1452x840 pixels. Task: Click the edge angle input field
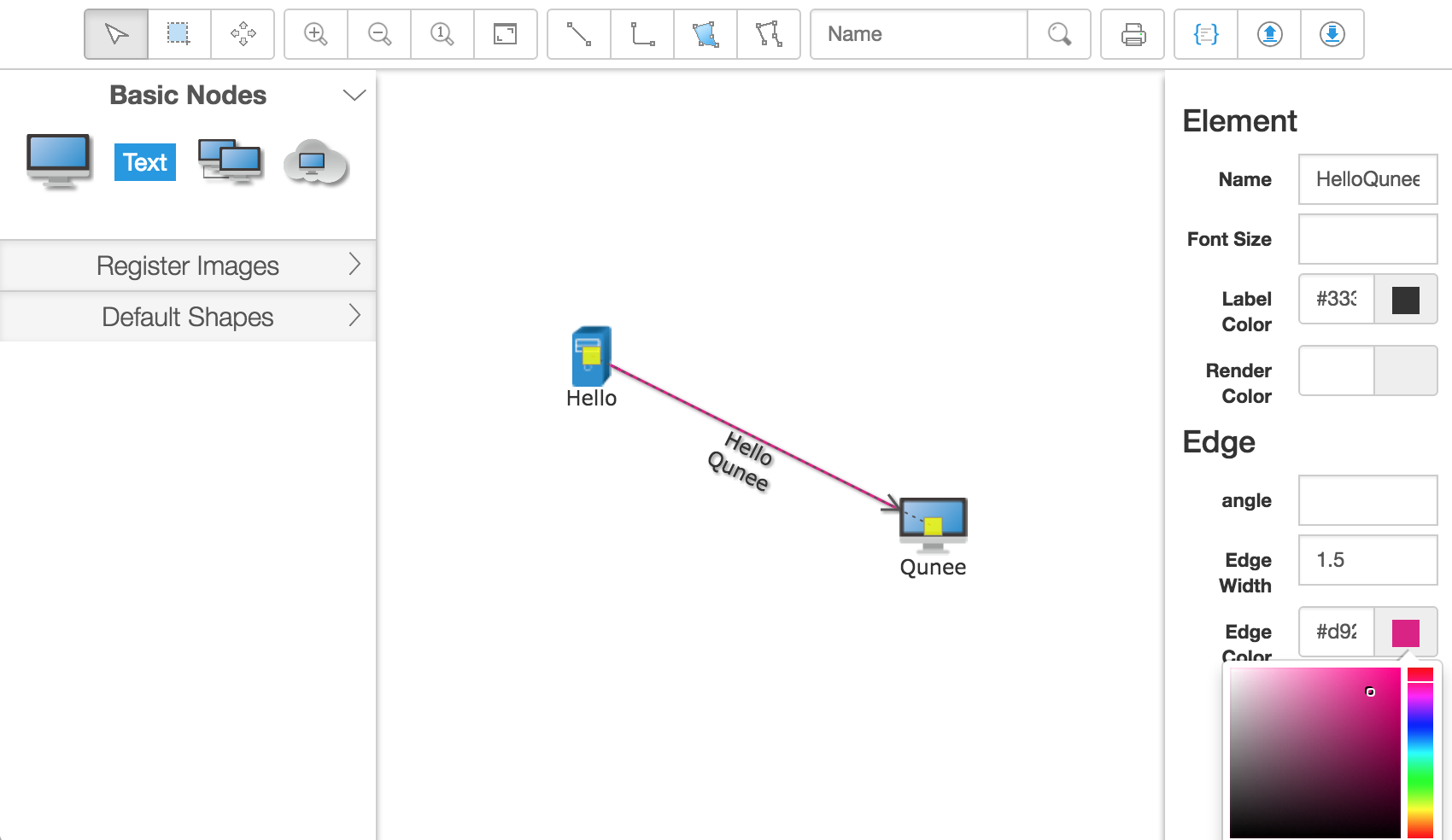point(1367,500)
